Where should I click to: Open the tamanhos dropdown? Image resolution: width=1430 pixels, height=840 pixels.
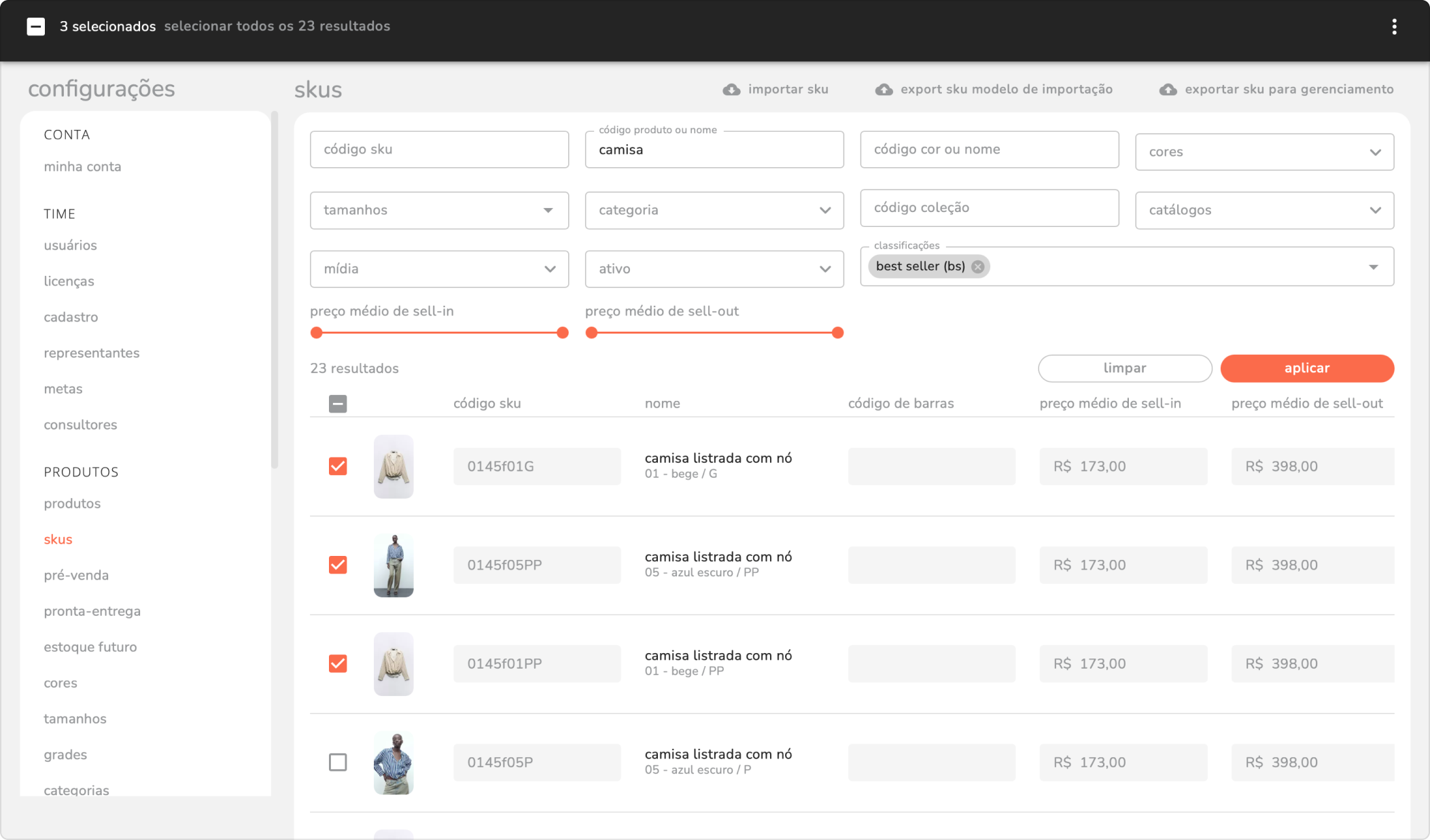(x=439, y=211)
